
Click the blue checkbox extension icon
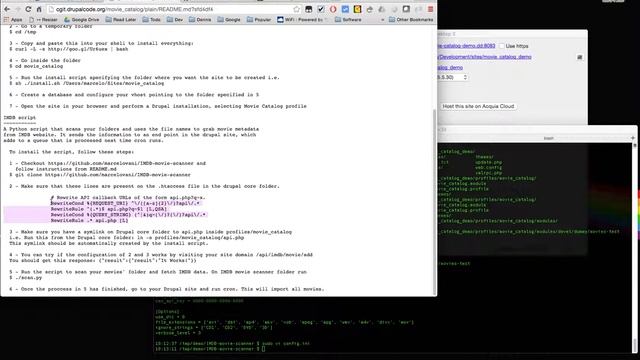pos(345,9)
